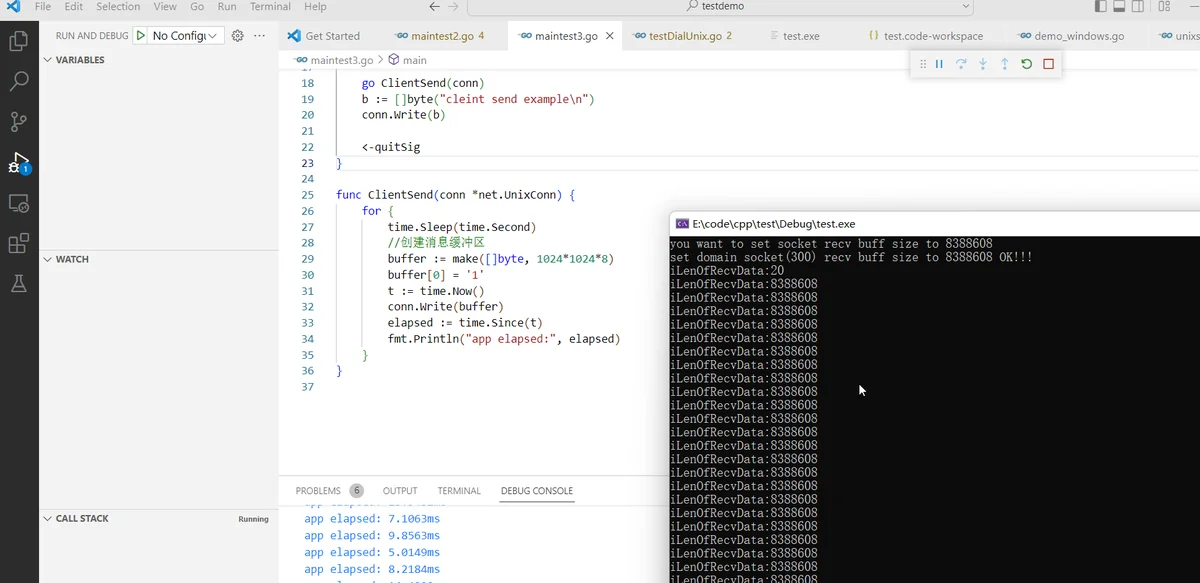Switch to the PROBLEMS panel tab
1200x583 pixels.
318,491
